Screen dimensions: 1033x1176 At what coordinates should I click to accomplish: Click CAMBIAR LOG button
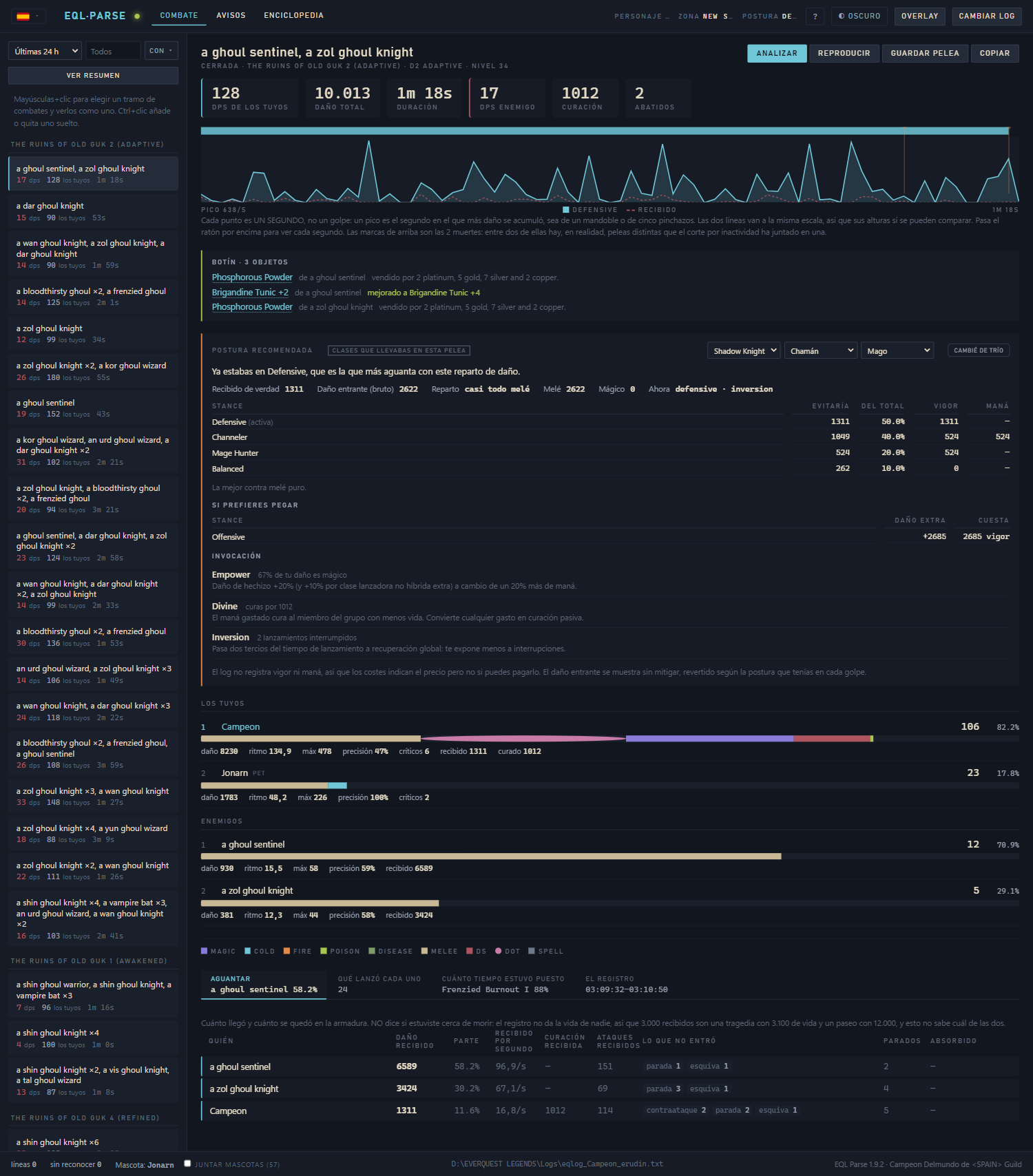click(986, 16)
